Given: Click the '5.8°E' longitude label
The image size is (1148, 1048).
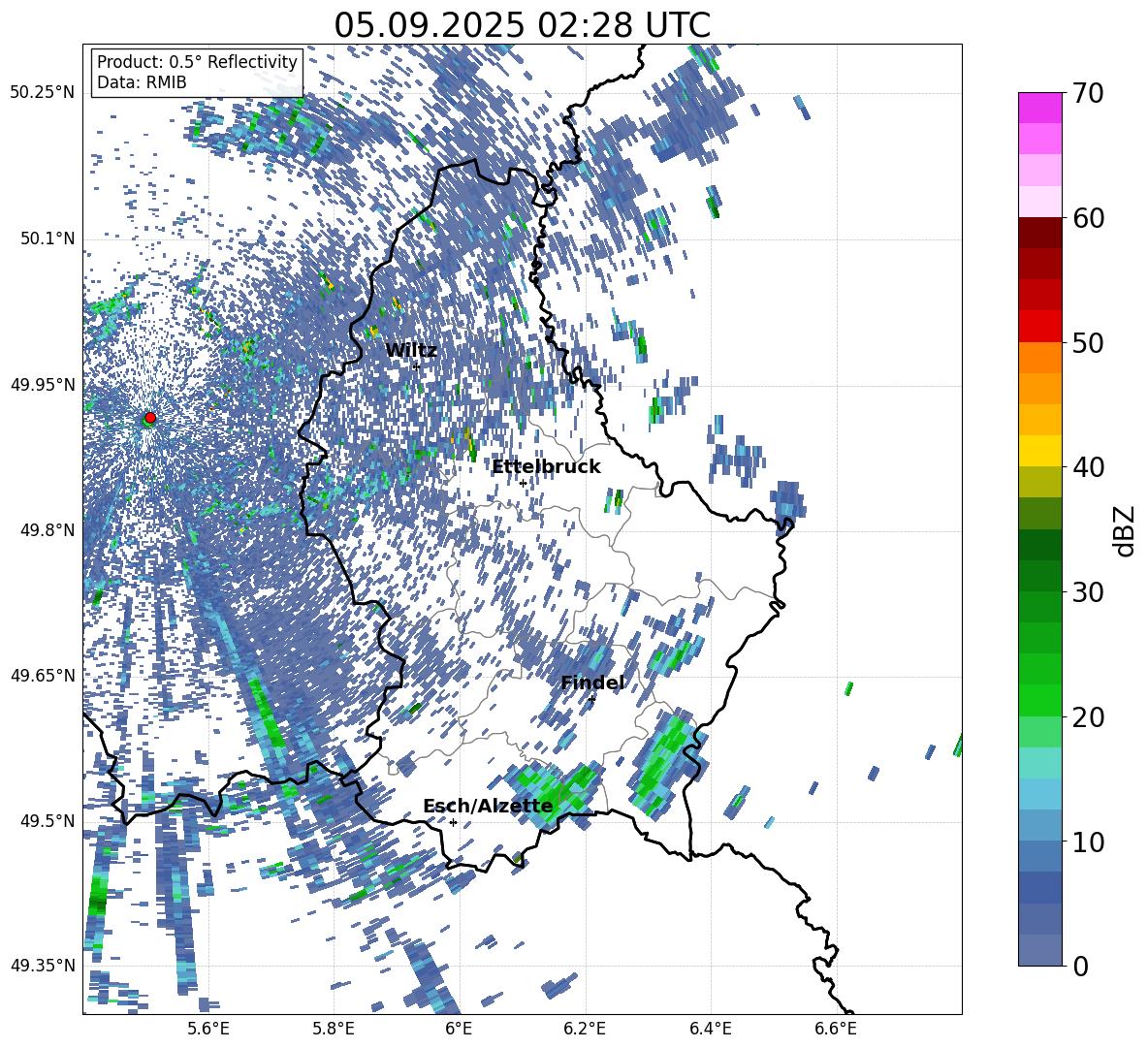Looking at the screenshot, I should [334, 1029].
